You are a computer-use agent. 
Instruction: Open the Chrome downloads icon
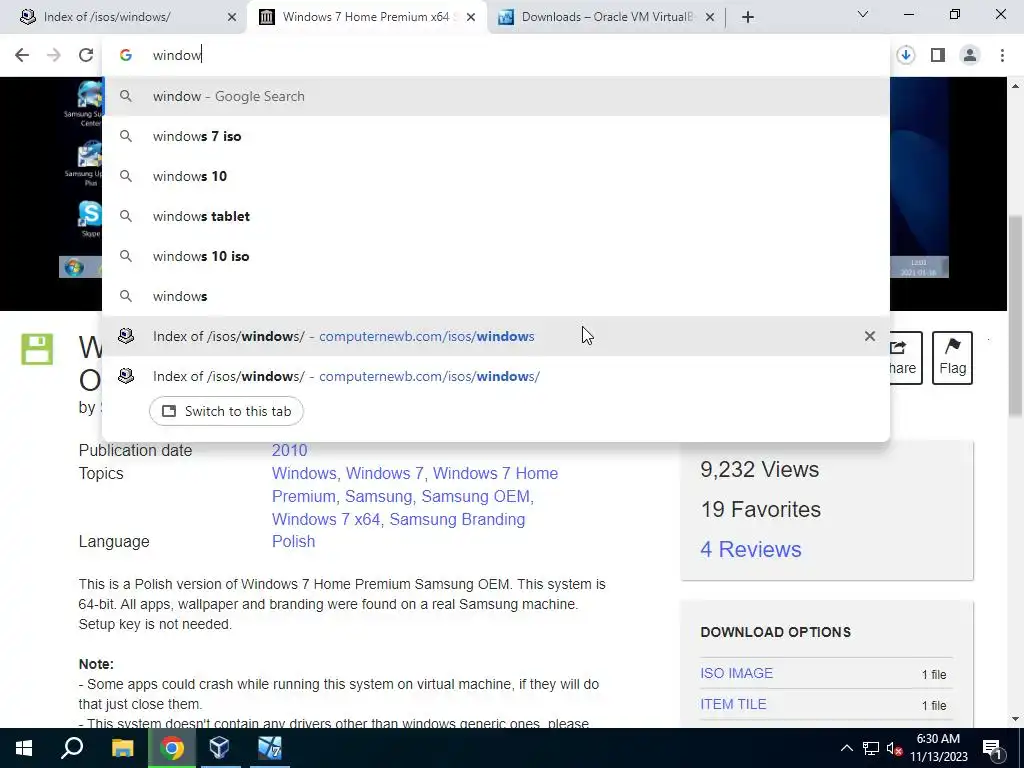click(x=905, y=55)
